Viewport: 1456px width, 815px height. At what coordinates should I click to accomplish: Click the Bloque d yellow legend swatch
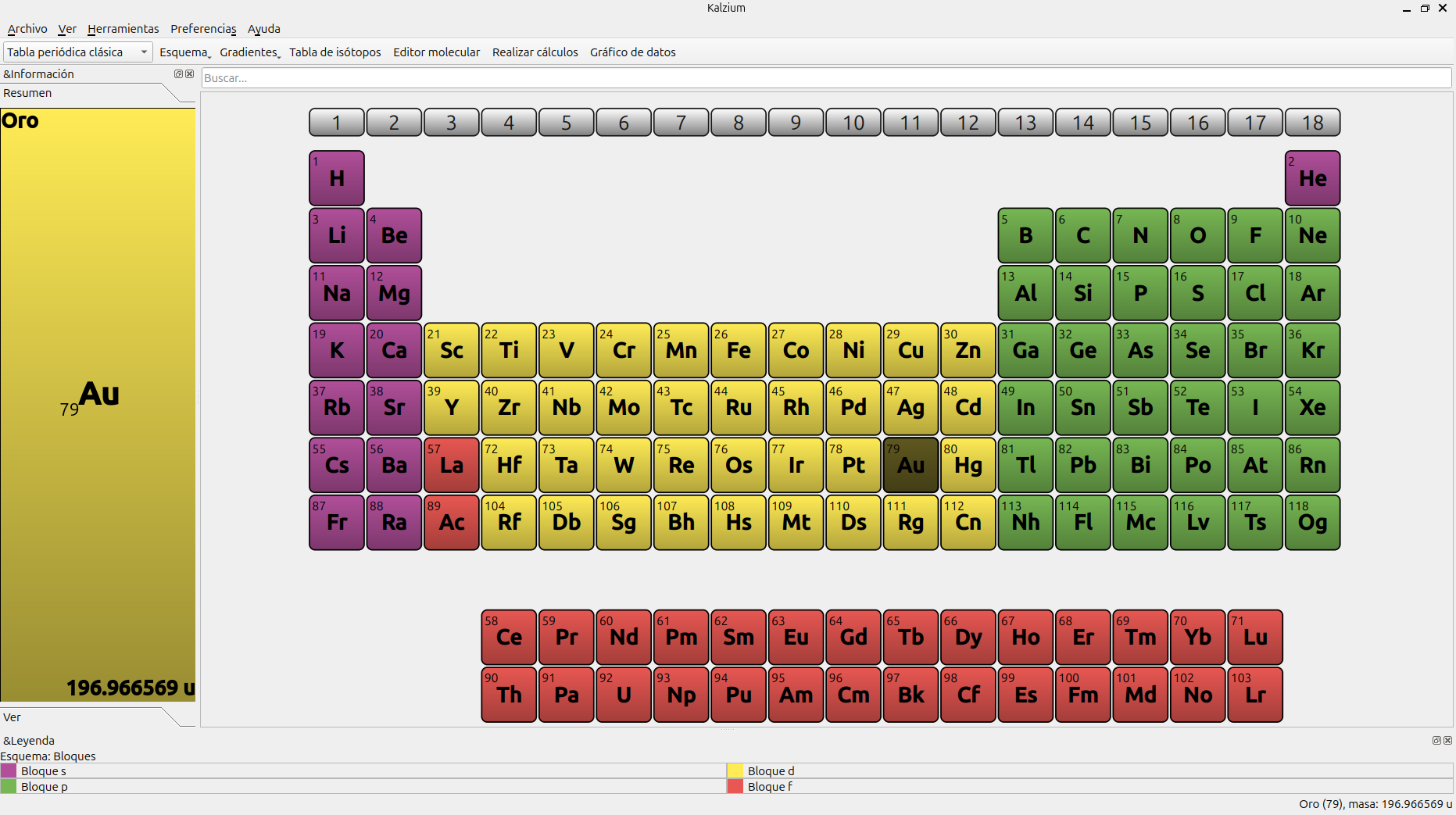(x=735, y=771)
